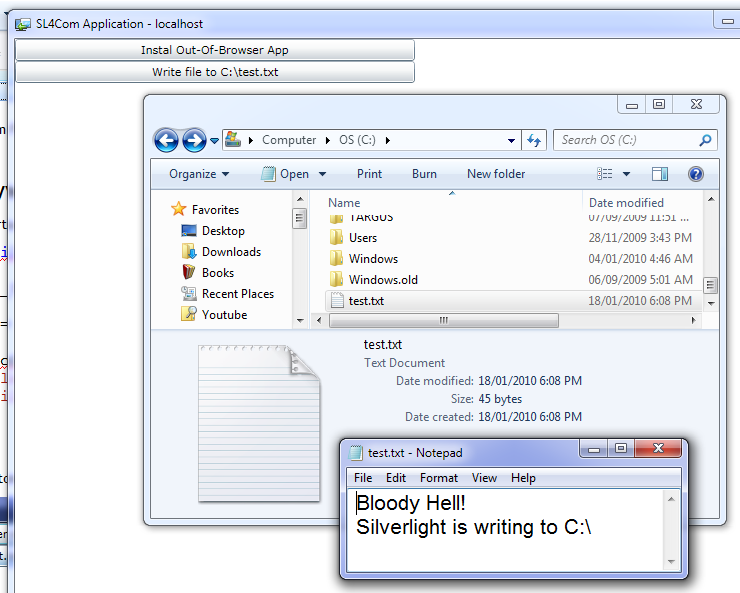Click Burn in Explorer toolbar

[424, 174]
